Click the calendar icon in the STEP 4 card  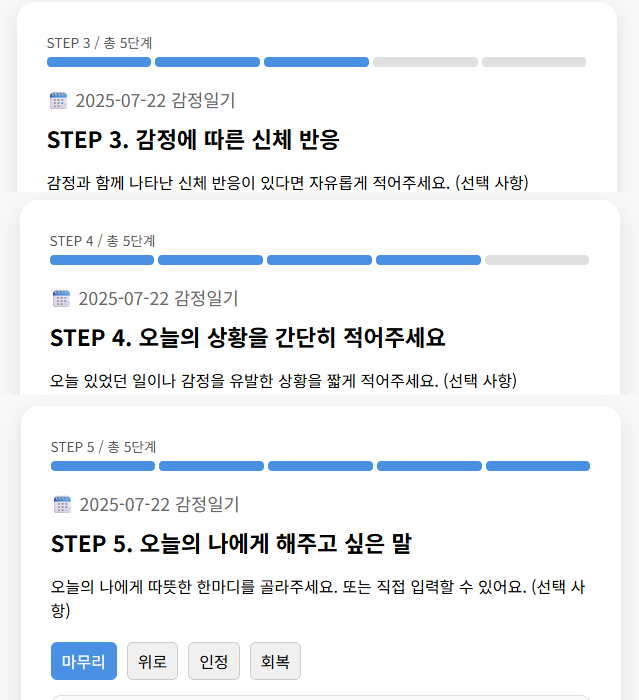[61, 298]
